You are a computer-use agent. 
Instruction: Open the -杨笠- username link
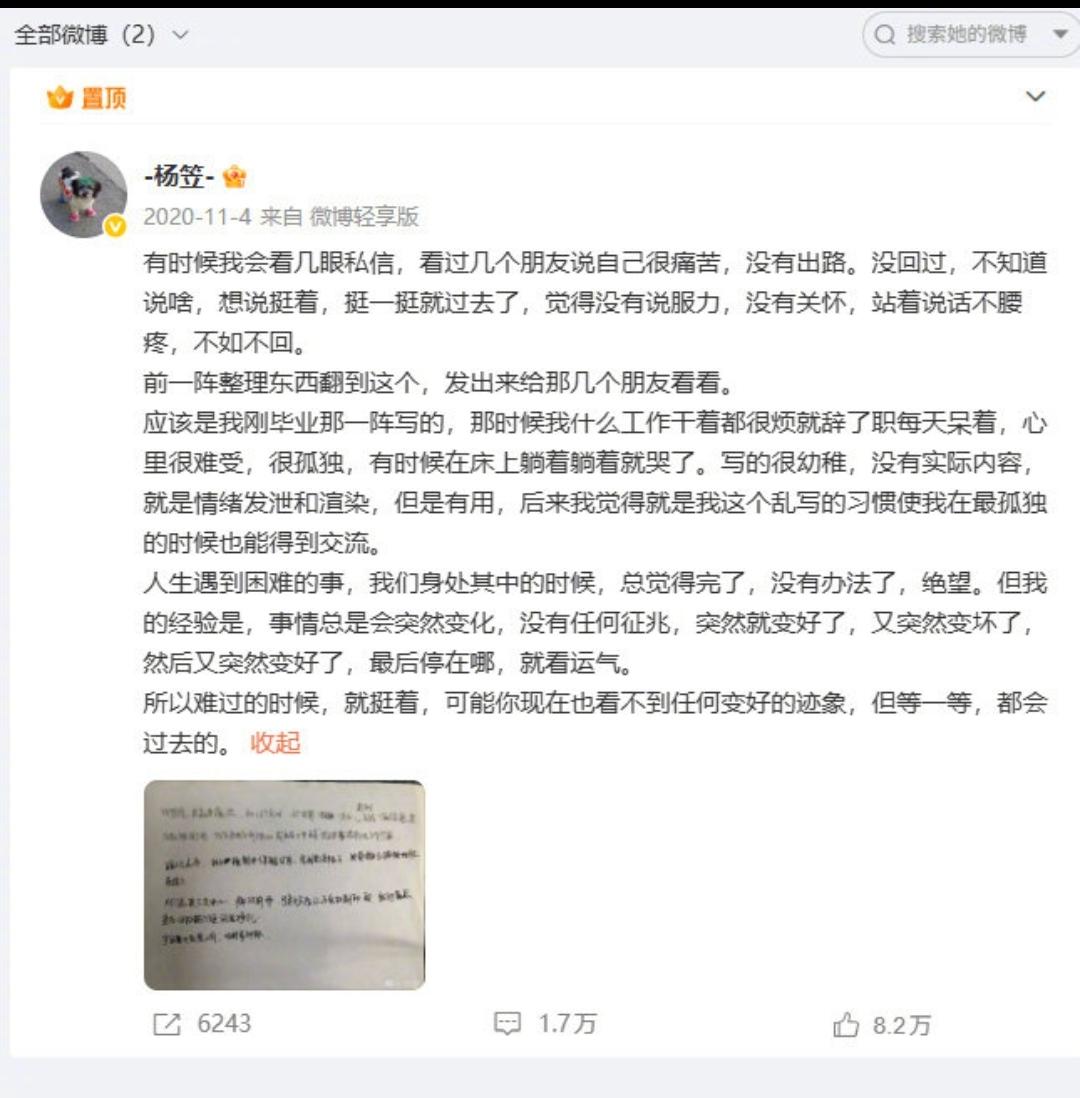pos(179,176)
